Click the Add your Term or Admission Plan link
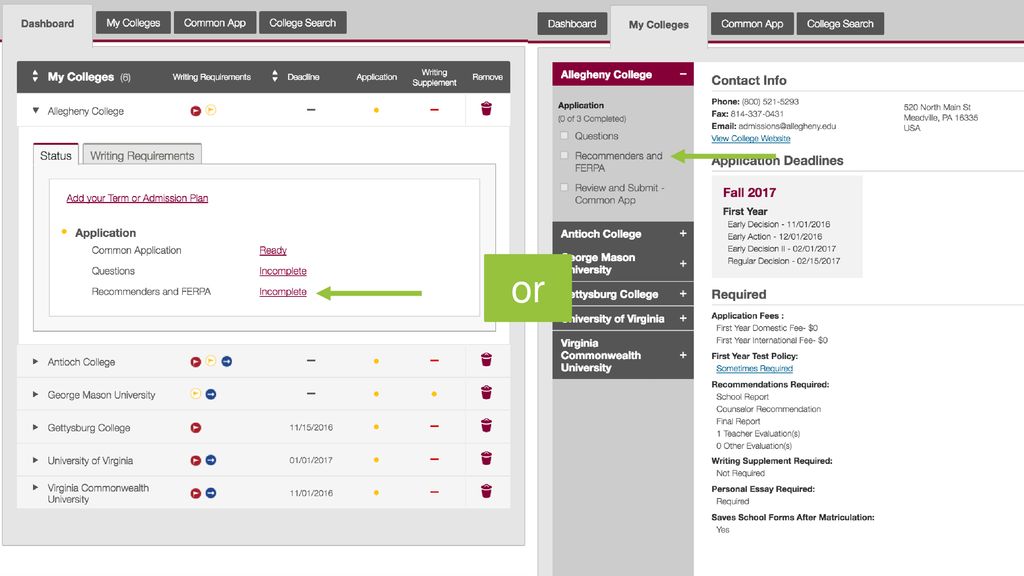 coord(137,198)
